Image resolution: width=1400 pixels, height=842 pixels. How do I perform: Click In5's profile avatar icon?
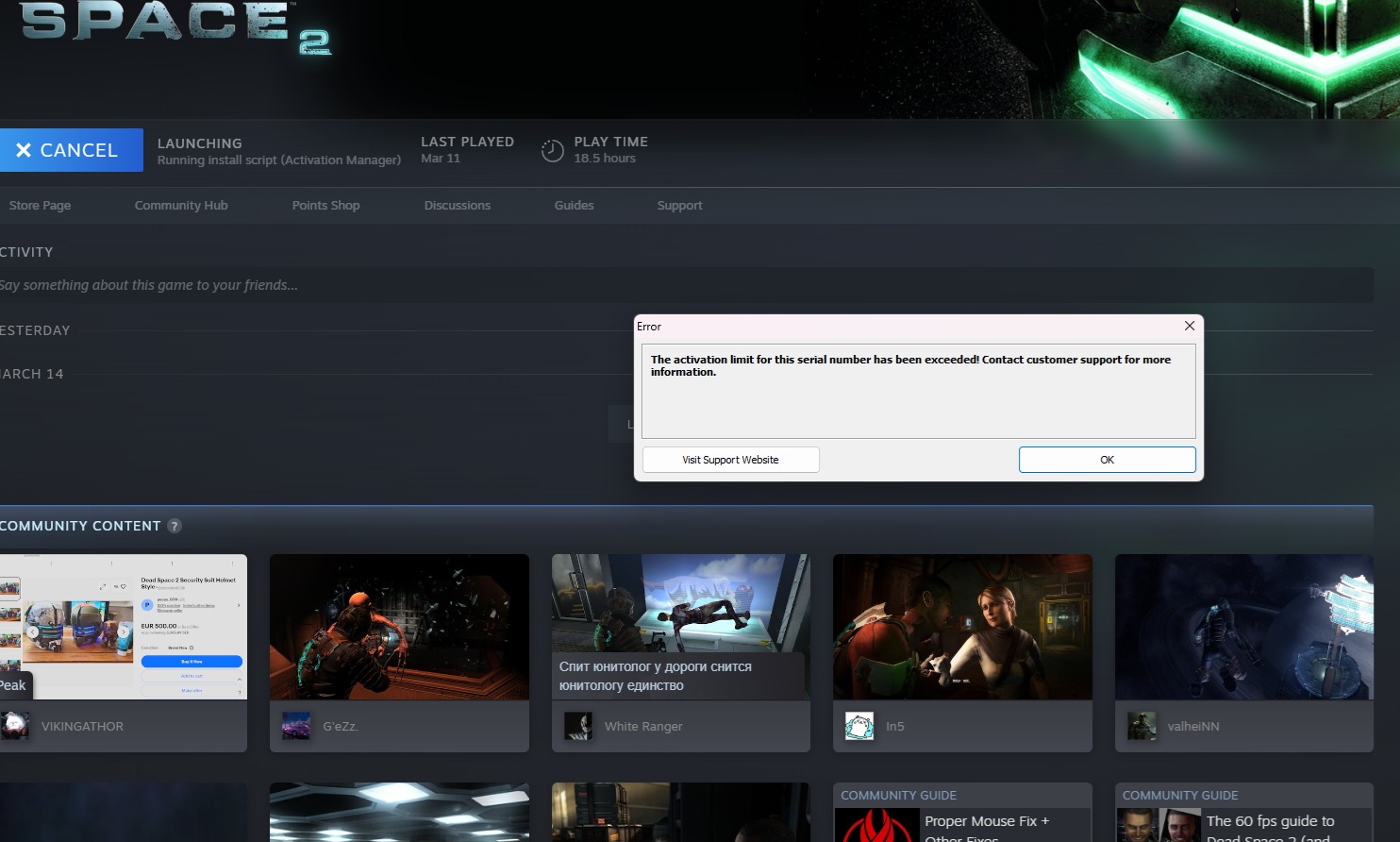pyautogui.click(x=859, y=726)
